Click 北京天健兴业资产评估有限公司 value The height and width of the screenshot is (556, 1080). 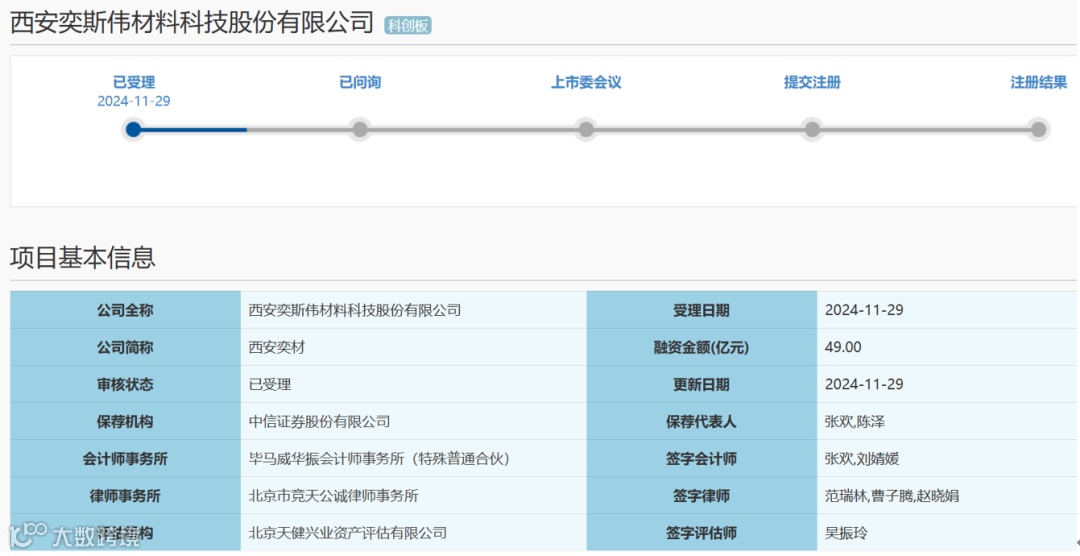[x=348, y=533]
